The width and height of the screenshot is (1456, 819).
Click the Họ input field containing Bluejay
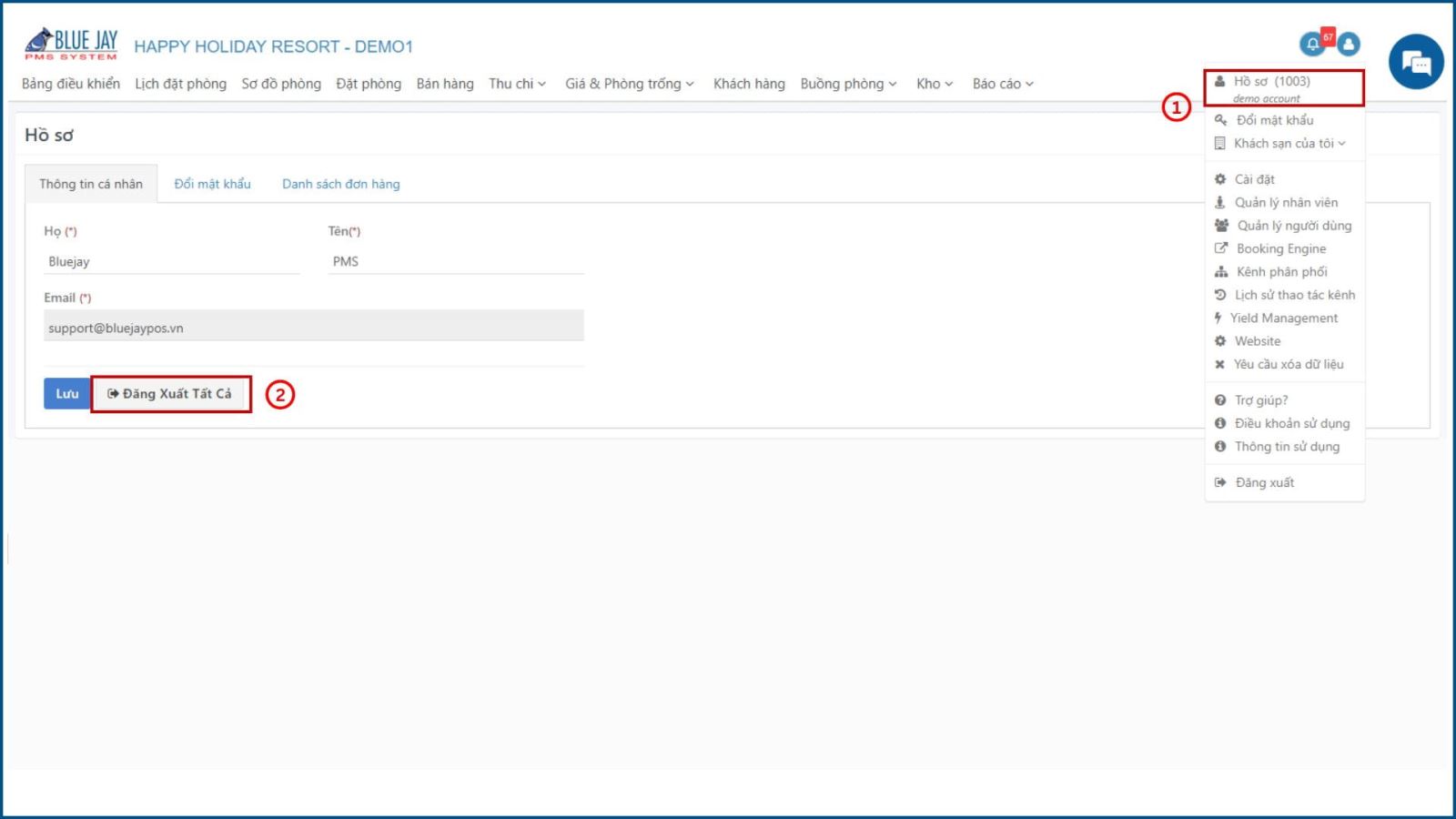pos(172,262)
